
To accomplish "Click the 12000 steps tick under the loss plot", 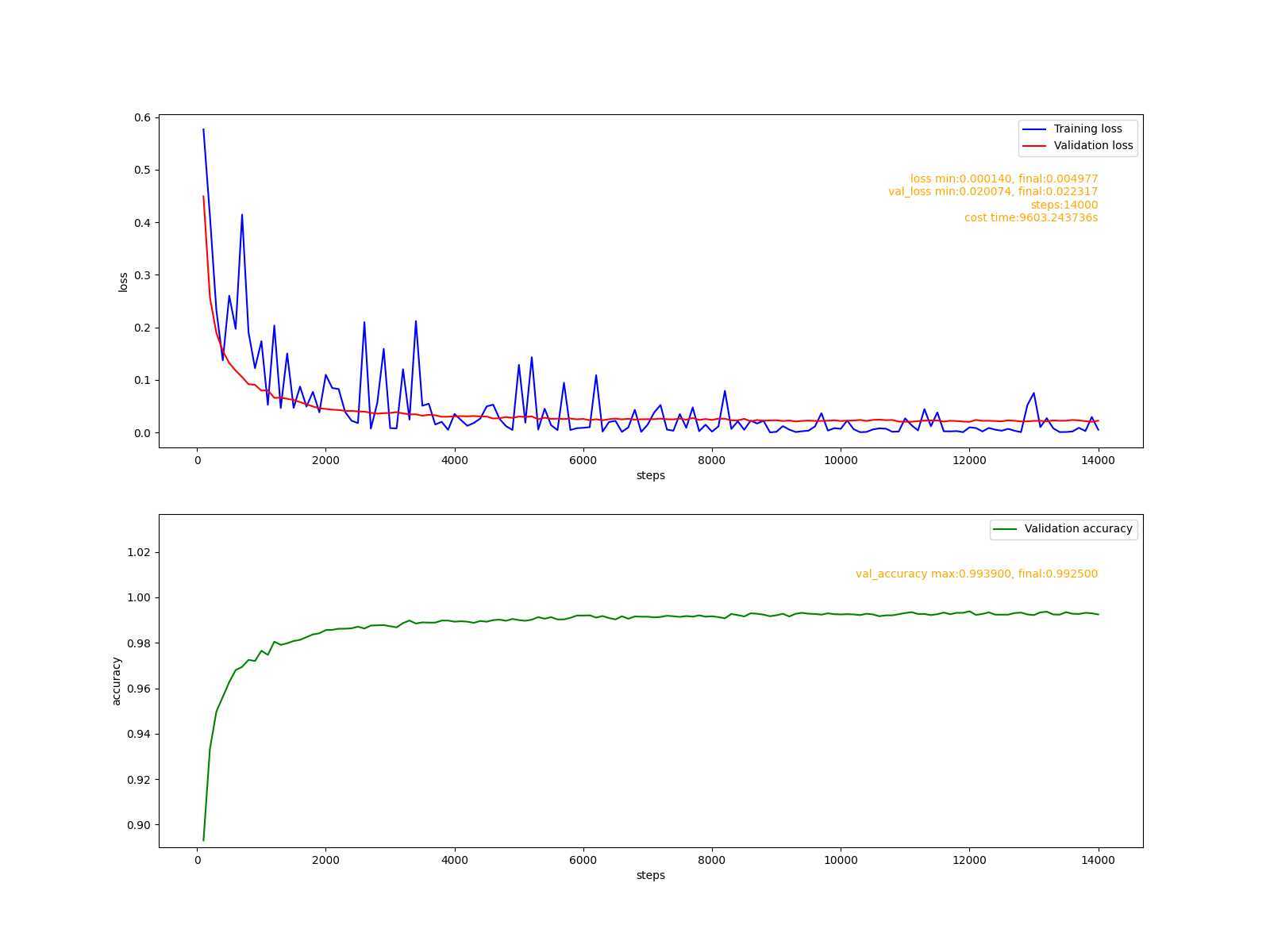I will 968,460.
